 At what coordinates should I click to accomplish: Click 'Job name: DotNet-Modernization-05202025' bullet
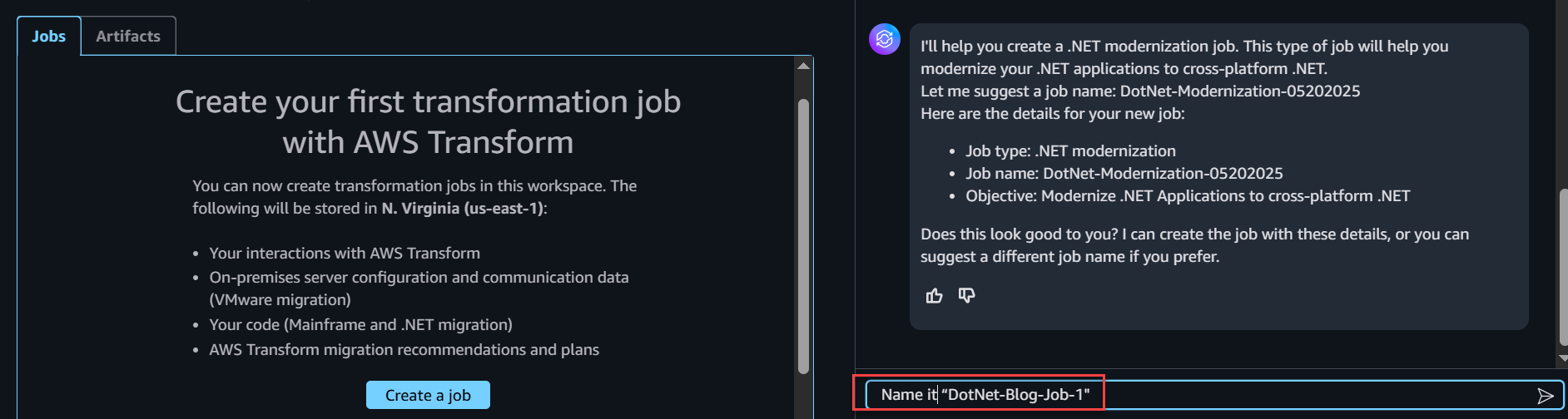click(x=1124, y=174)
